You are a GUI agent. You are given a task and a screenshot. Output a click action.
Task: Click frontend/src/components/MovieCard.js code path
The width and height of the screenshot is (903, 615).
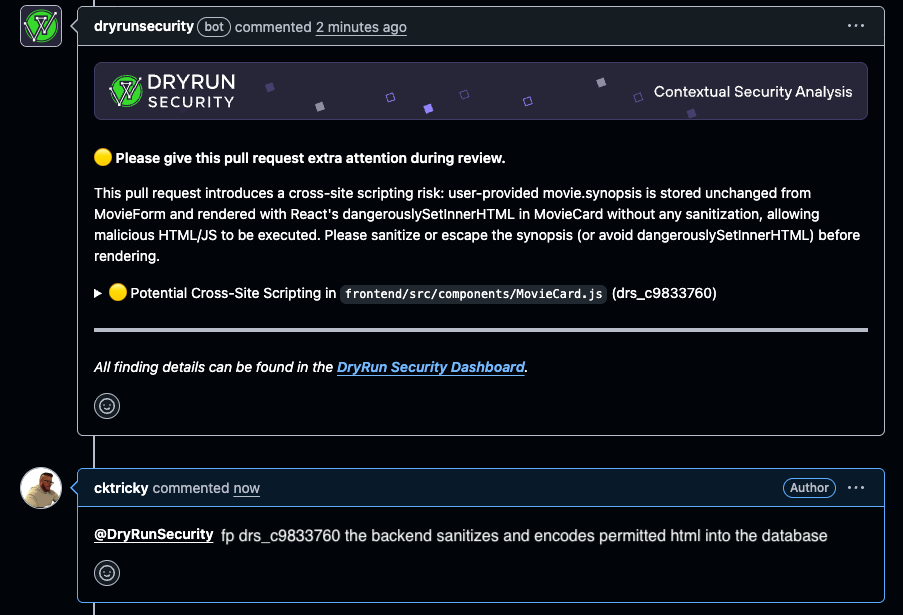pos(473,294)
